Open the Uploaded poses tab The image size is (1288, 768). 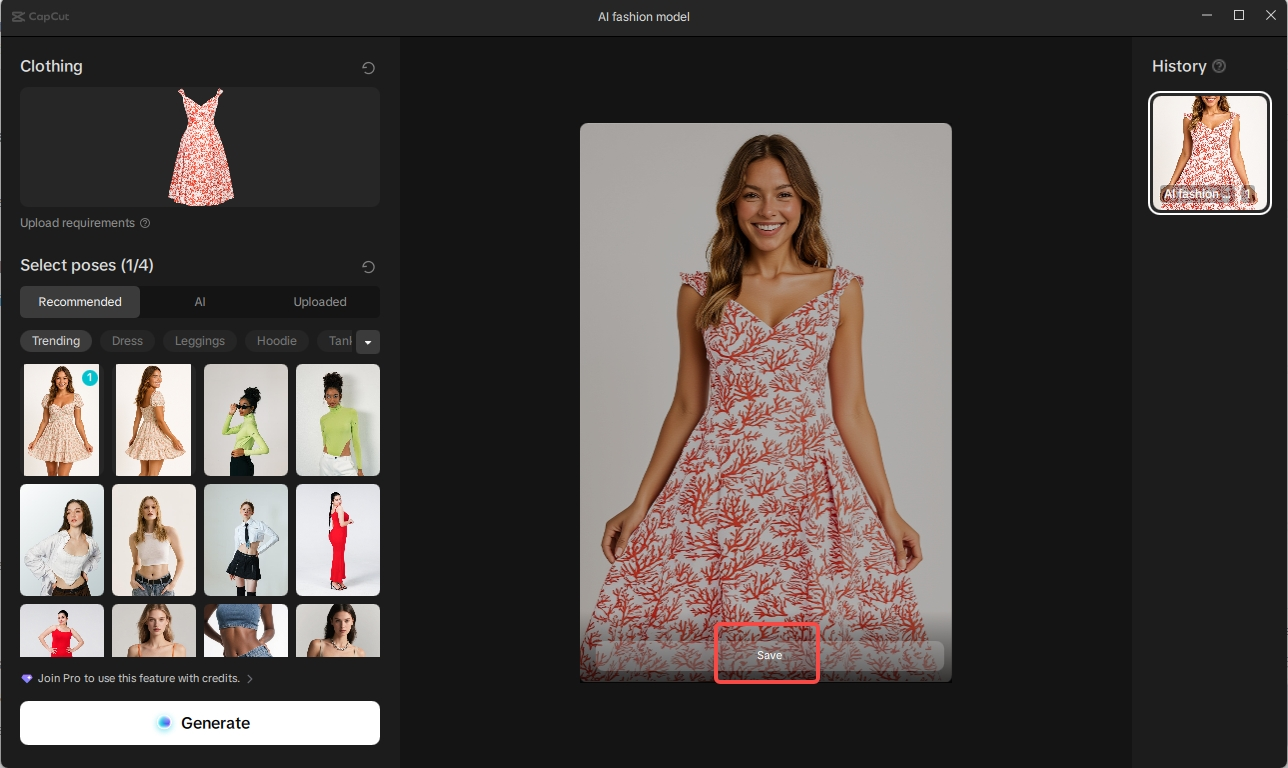click(x=319, y=301)
